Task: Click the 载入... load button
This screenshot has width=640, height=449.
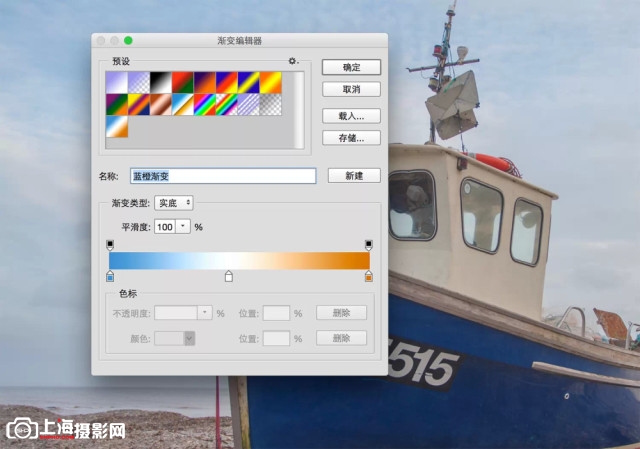Action: pyautogui.click(x=351, y=116)
